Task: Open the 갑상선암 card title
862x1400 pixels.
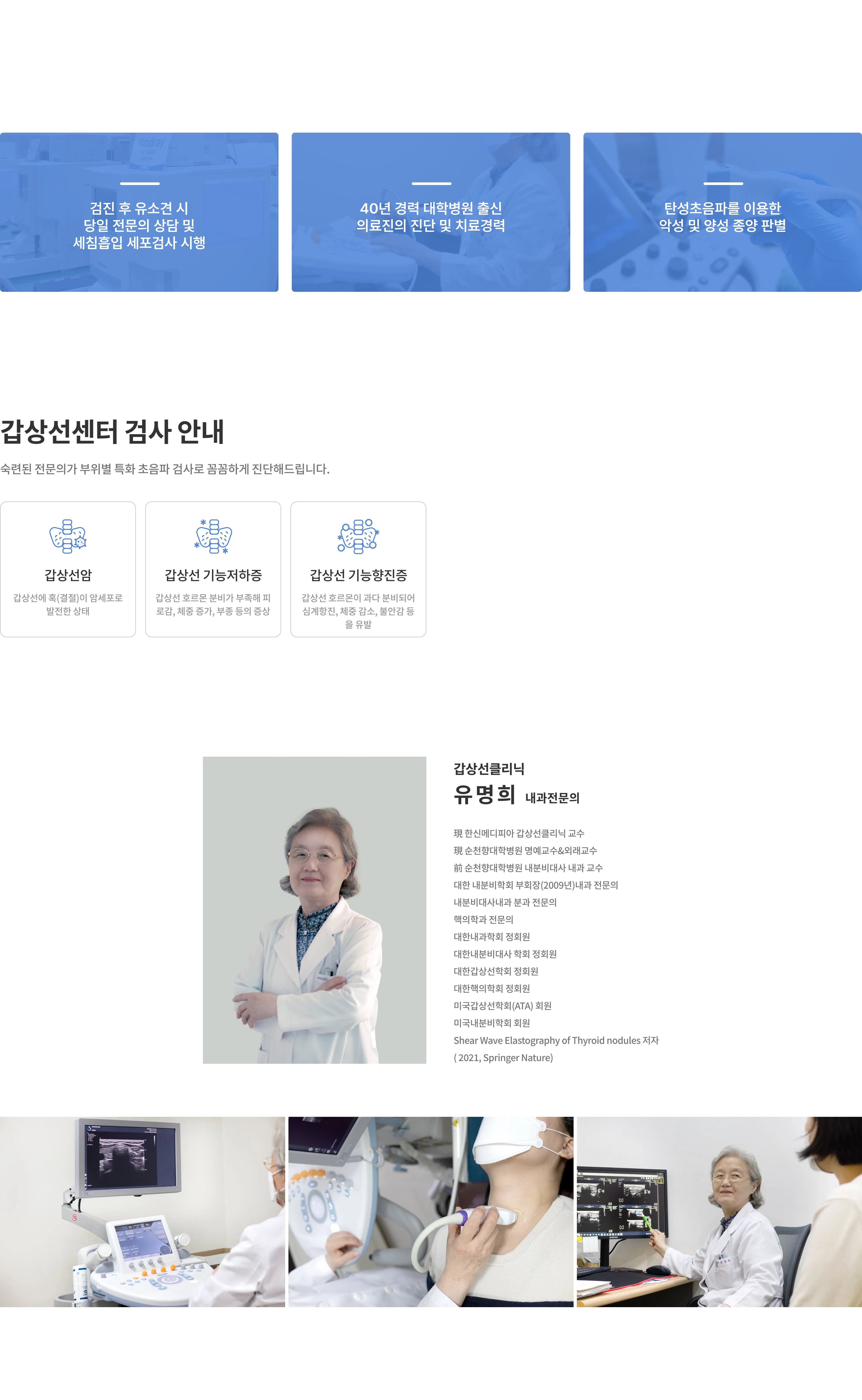Action: click(x=68, y=575)
